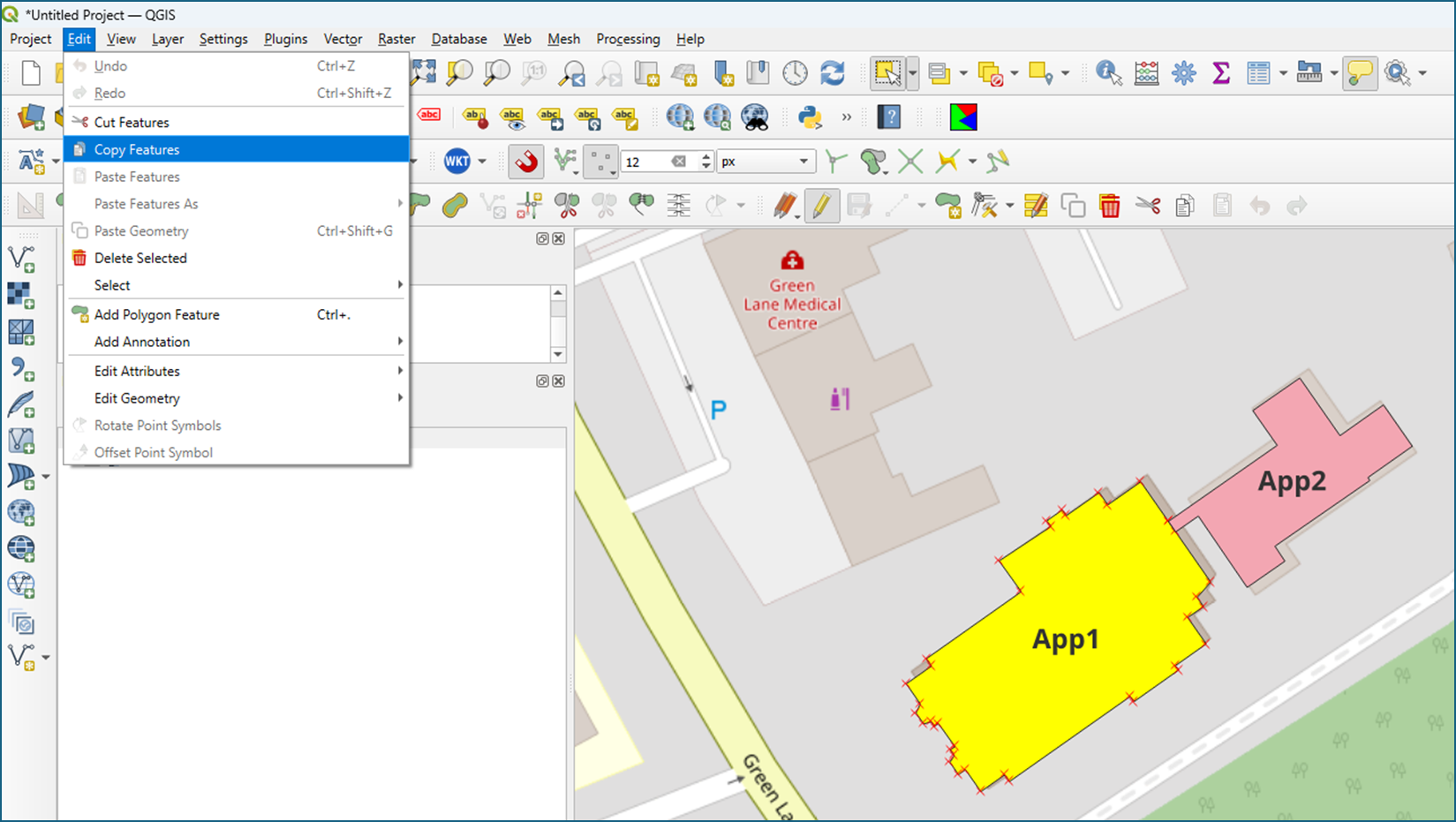Open the Processing Toolbox gear icon
Image resolution: width=1456 pixels, height=822 pixels.
coord(1184,73)
